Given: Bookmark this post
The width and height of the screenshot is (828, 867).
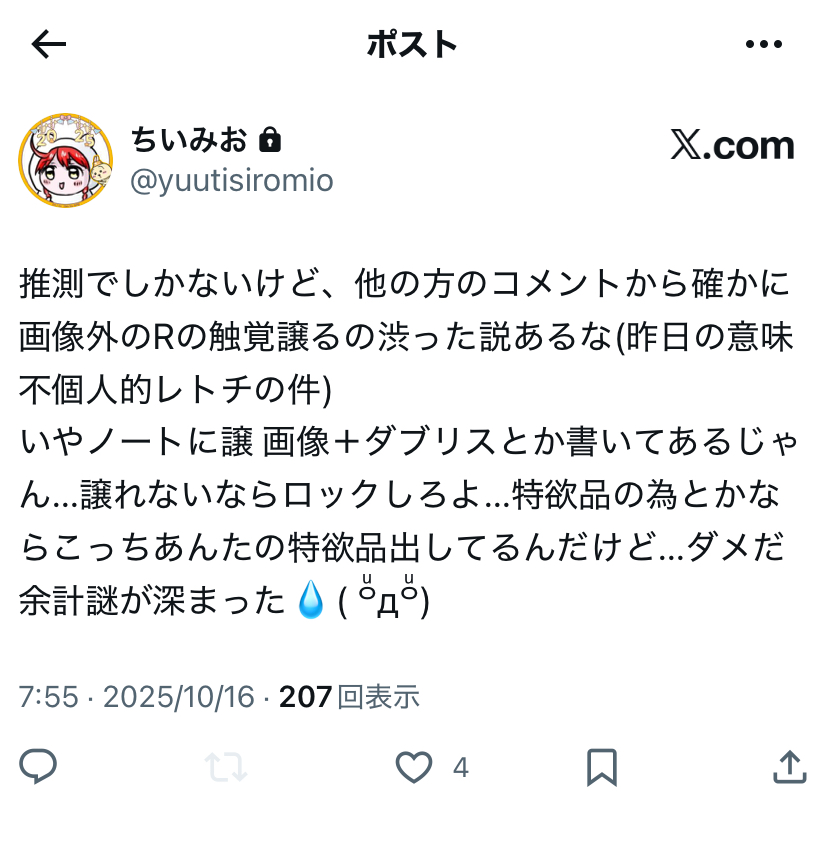Looking at the screenshot, I should [x=602, y=767].
